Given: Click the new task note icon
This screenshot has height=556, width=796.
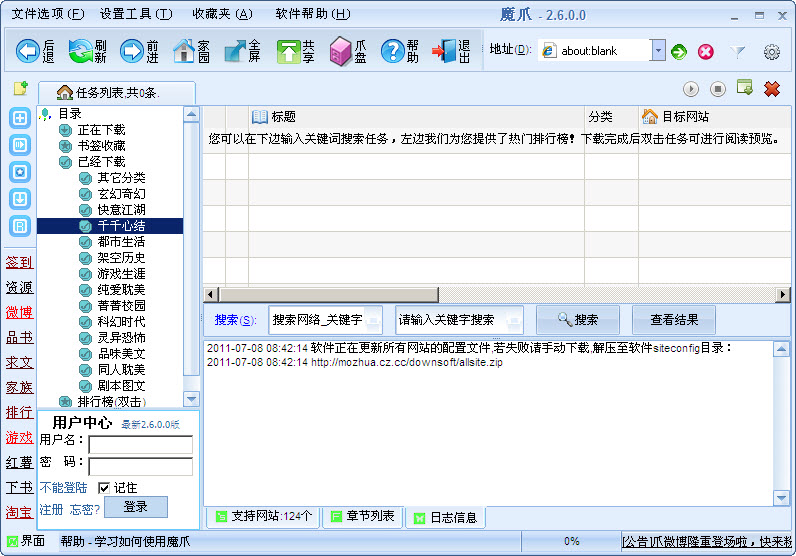Looking at the screenshot, I should point(21,88).
